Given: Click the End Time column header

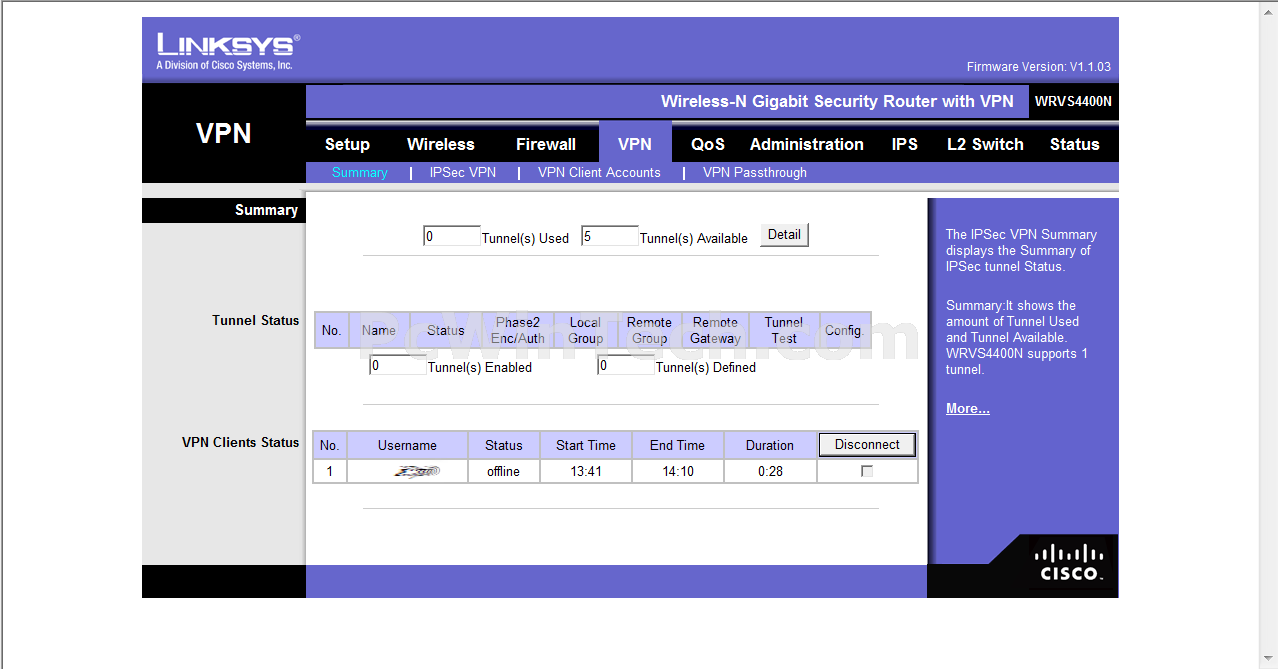Looking at the screenshot, I should click(677, 445).
